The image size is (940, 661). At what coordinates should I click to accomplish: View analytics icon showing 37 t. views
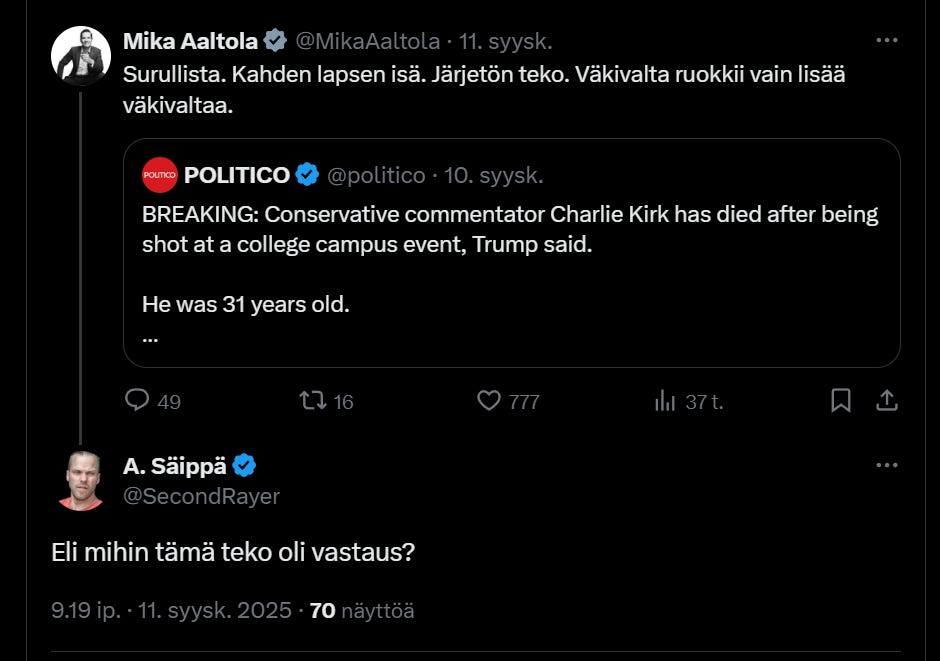665,401
